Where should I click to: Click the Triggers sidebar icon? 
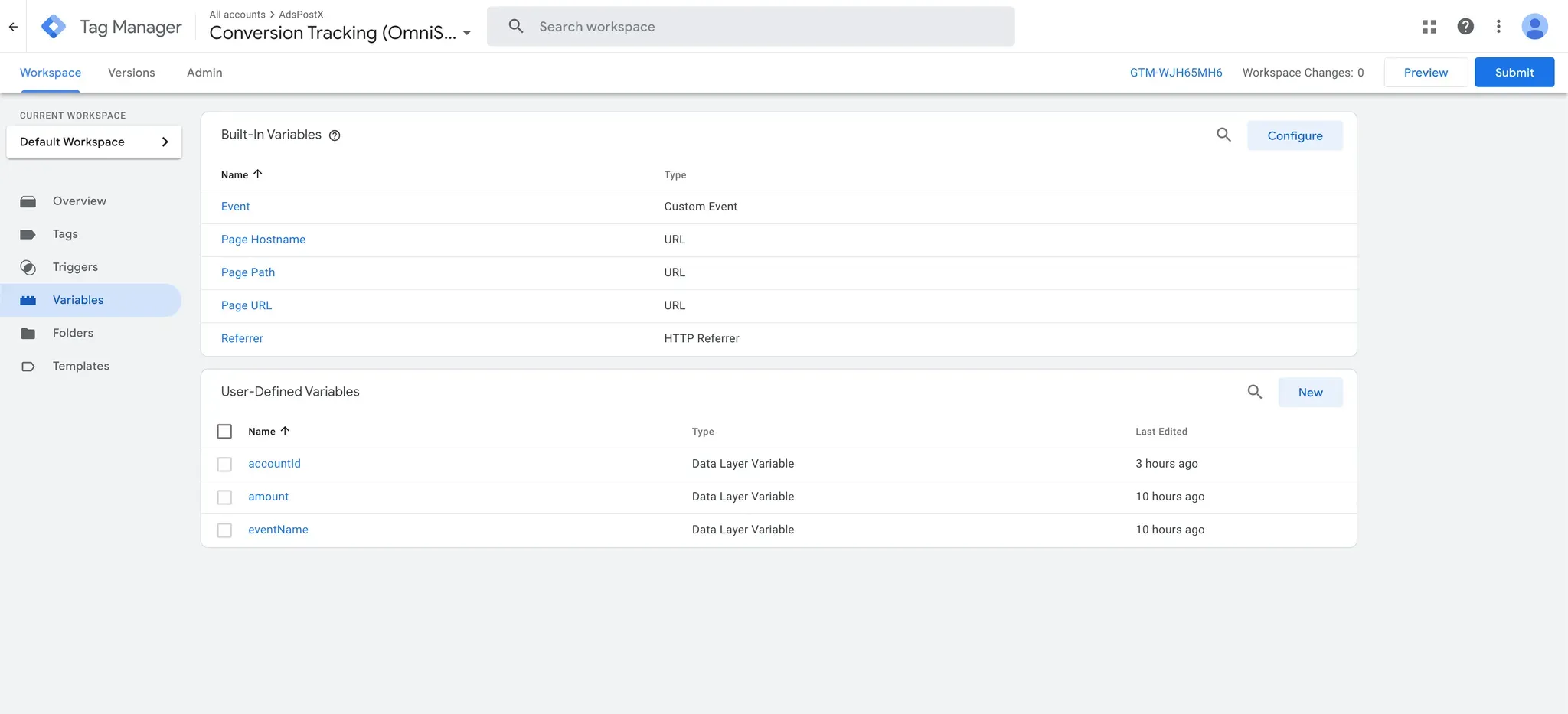28,267
